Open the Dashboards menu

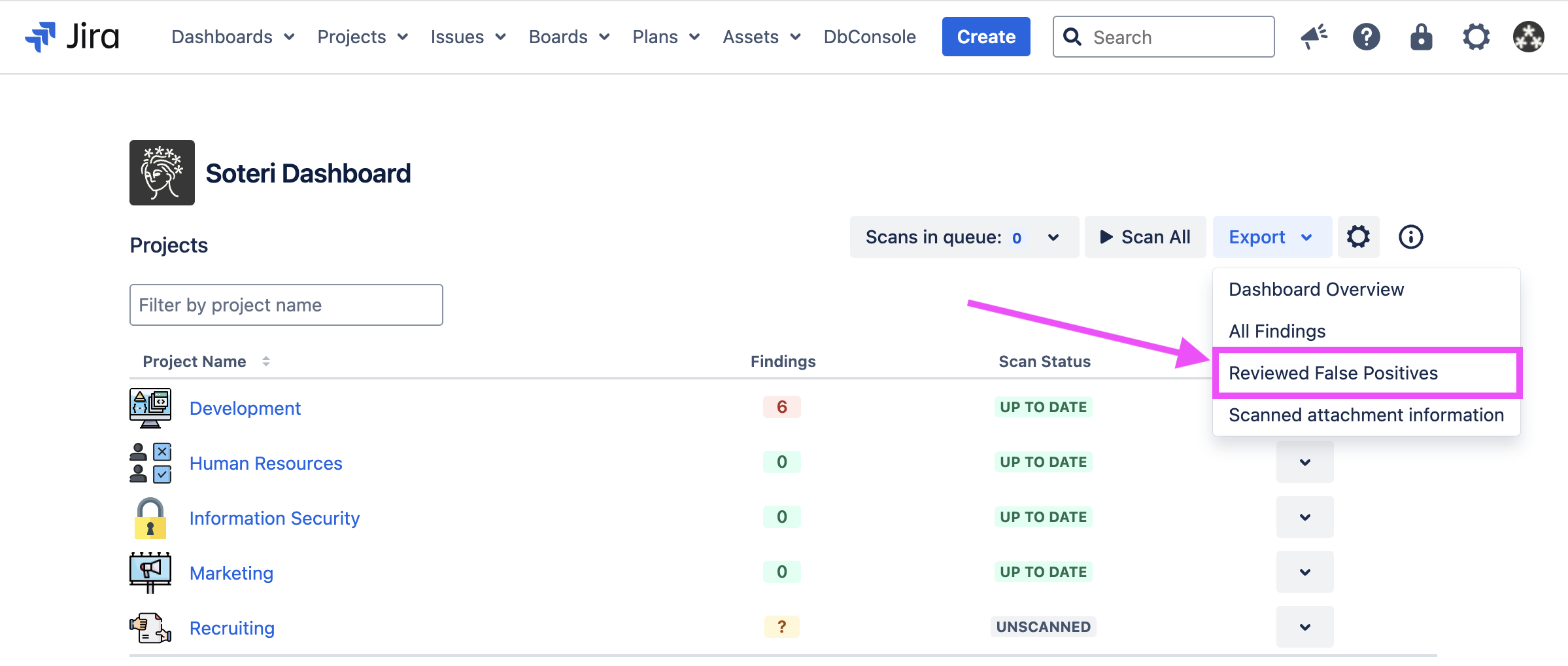(x=233, y=37)
